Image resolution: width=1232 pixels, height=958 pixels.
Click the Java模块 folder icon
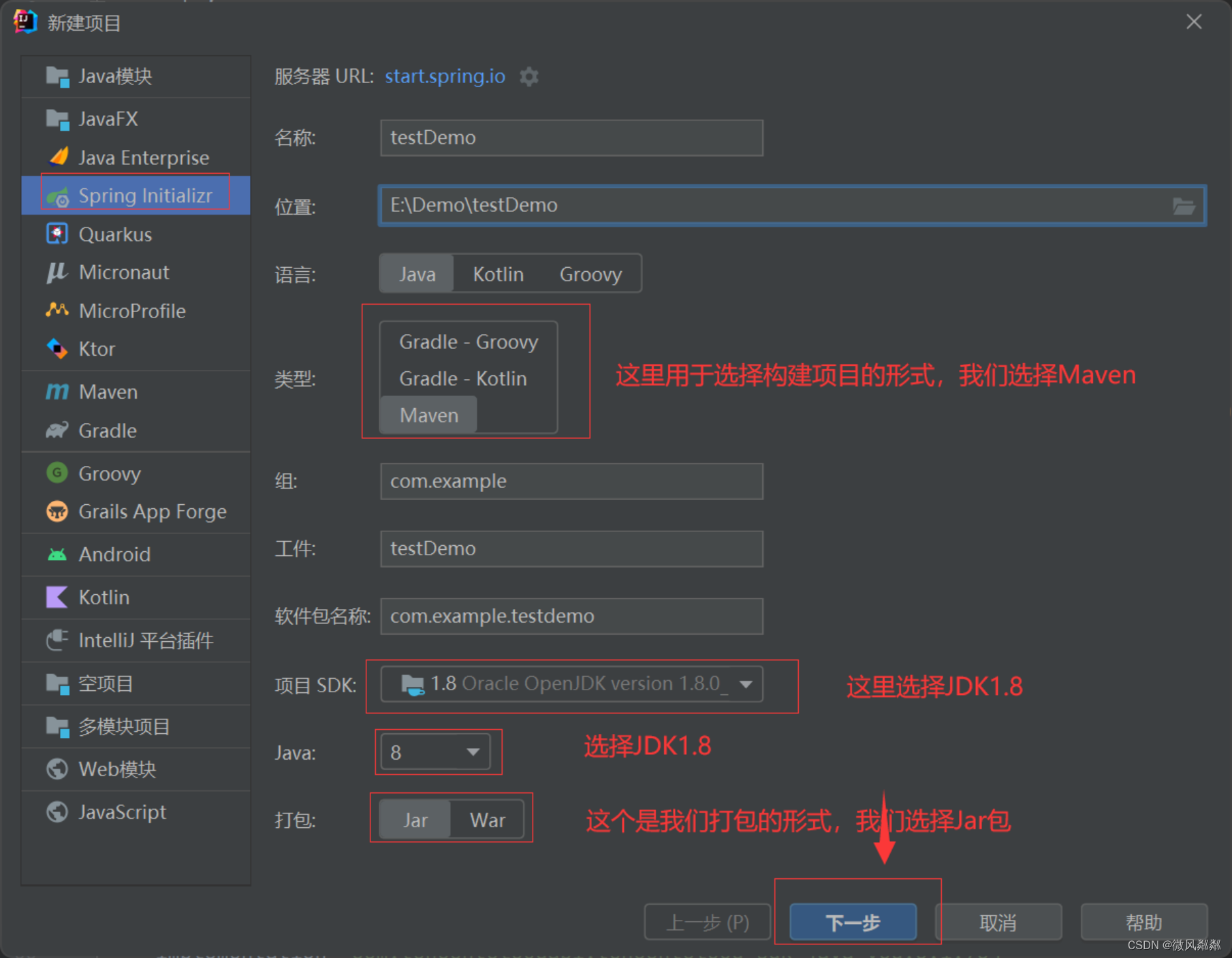pos(57,77)
